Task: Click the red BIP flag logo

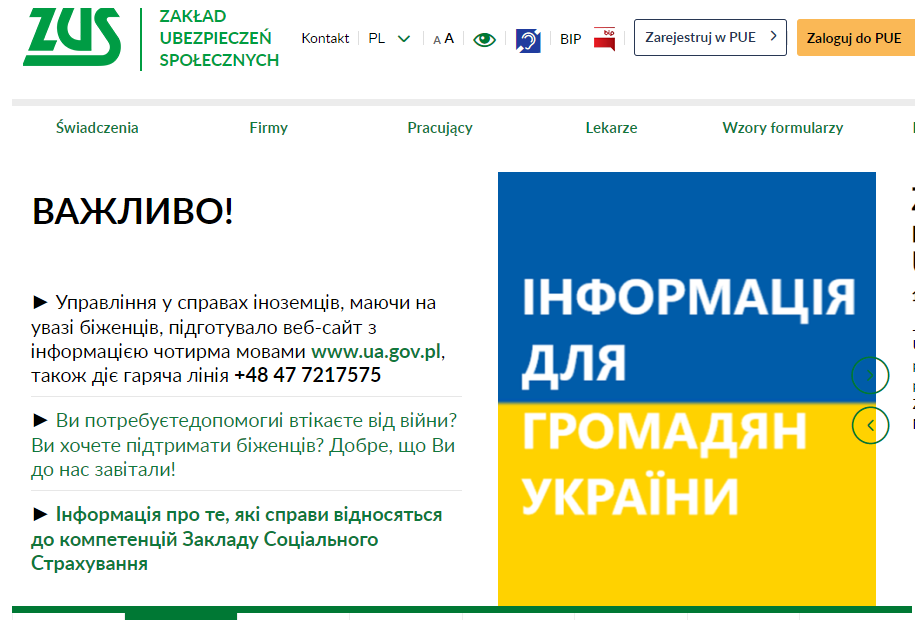Action: (x=604, y=39)
